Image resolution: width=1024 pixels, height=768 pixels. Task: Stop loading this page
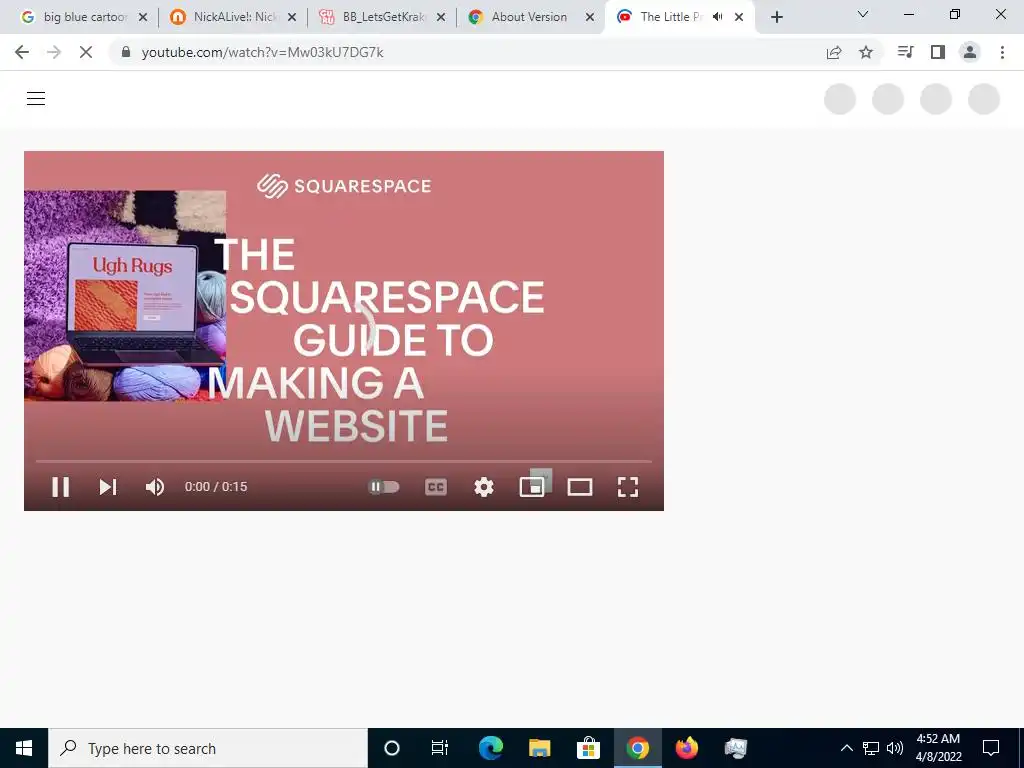86,52
